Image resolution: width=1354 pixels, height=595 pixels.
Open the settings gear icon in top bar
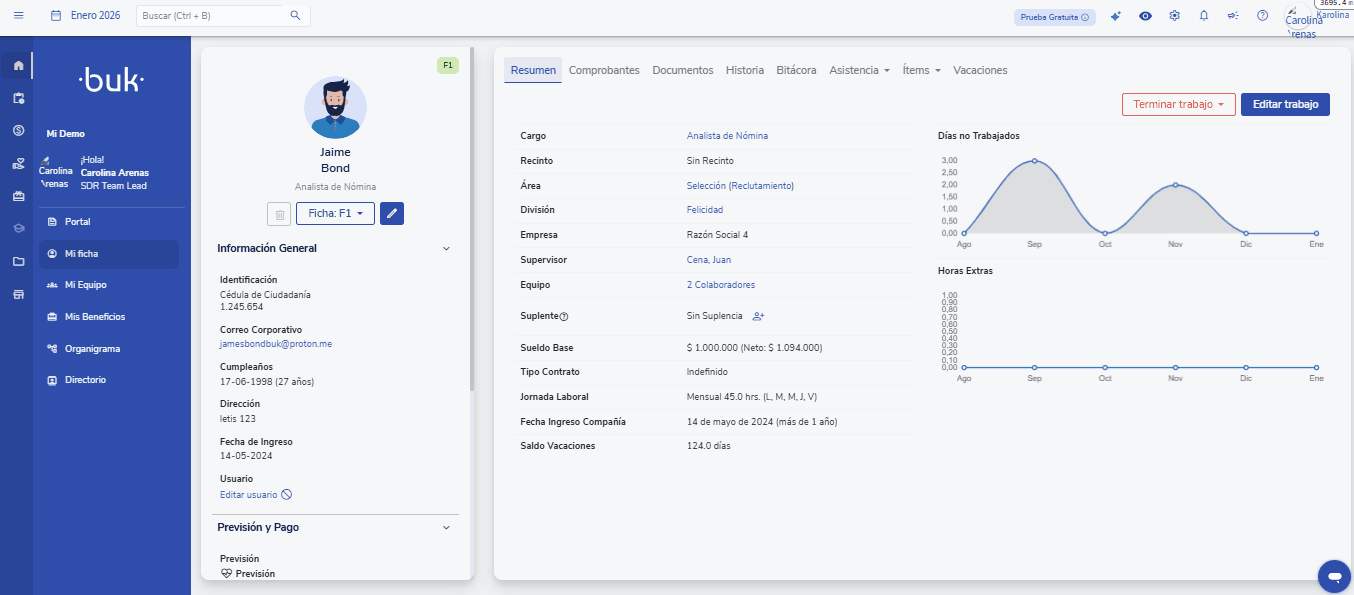1175,16
